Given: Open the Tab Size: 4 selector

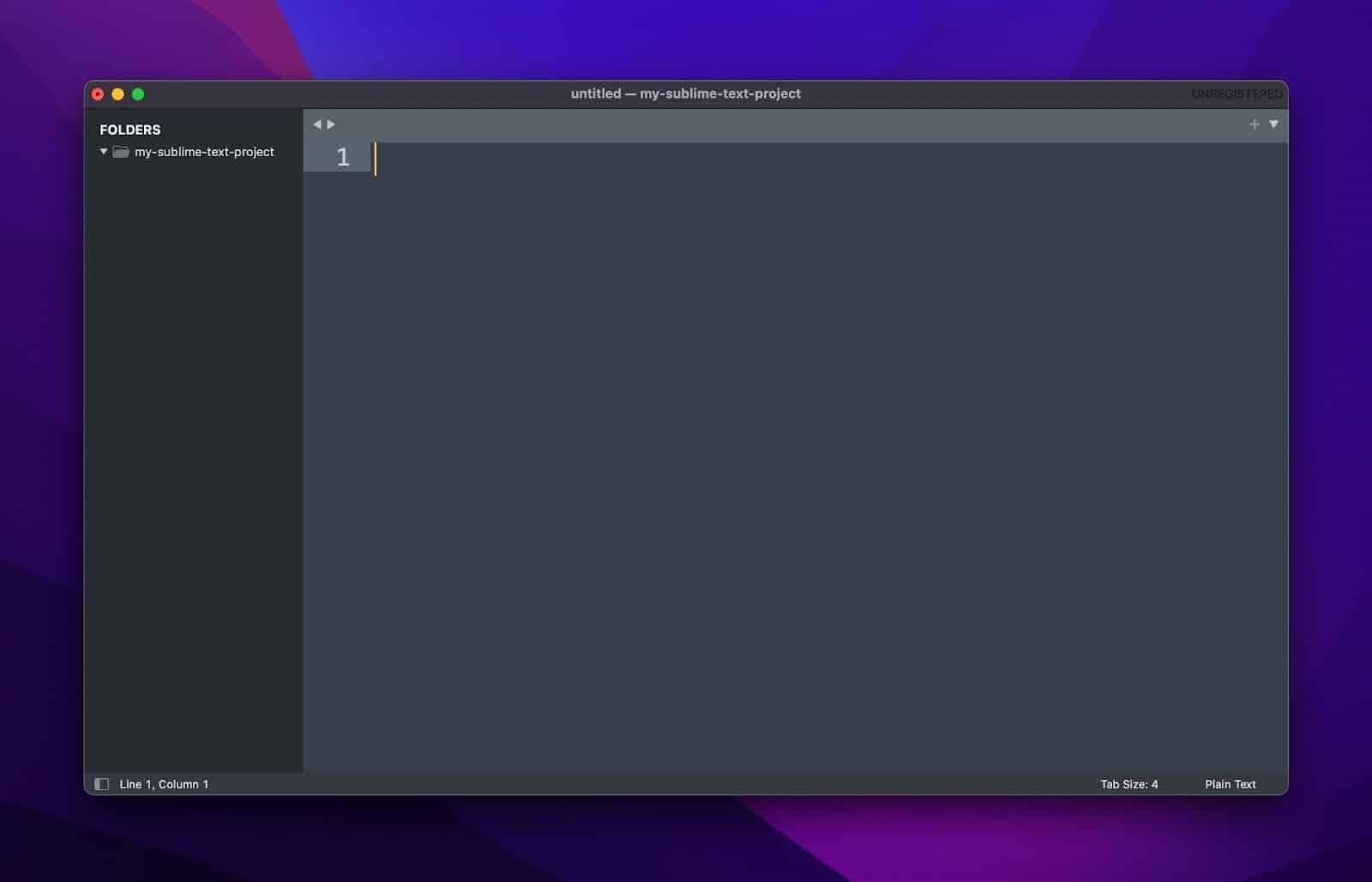Looking at the screenshot, I should pos(1129,783).
